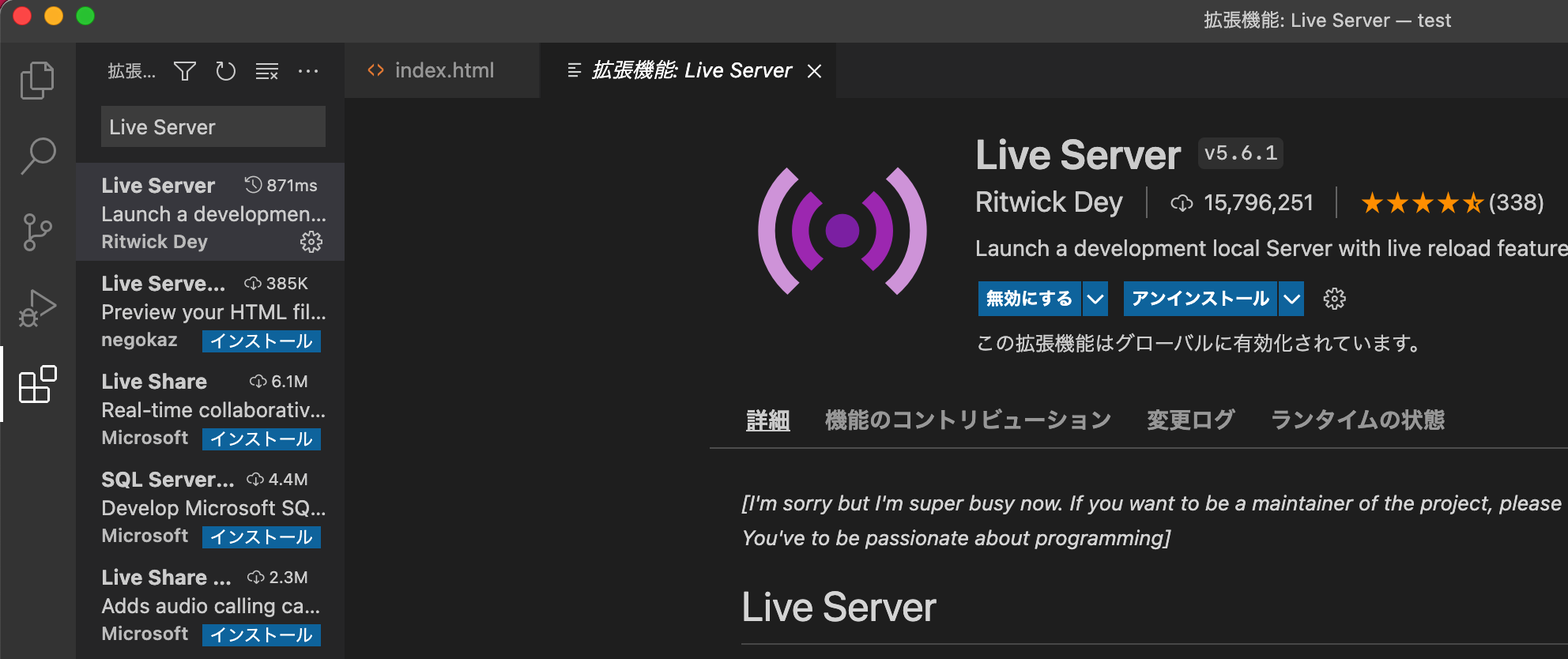Click the extension search field with Live Server
Image resolution: width=1568 pixels, height=659 pixels.
pyautogui.click(x=213, y=126)
